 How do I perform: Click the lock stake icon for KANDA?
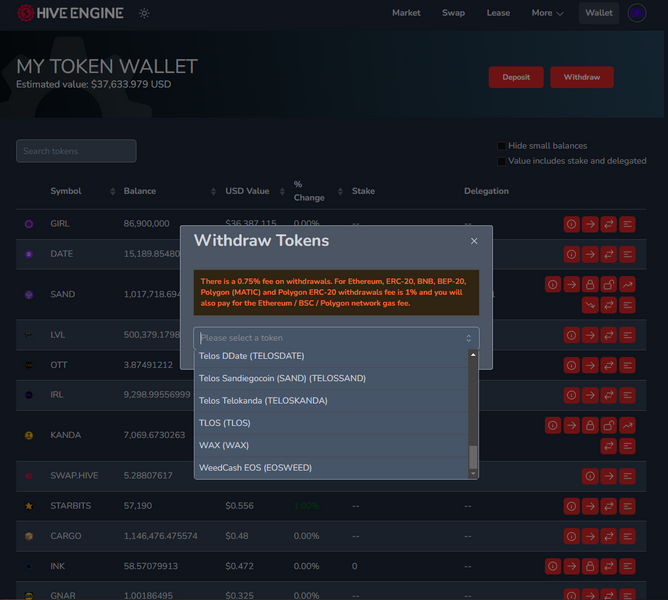pyautogui.click(x=590, y=425)
